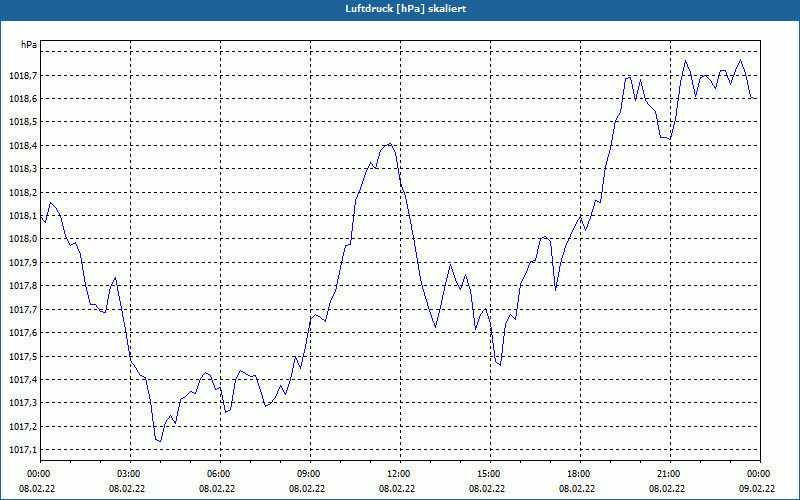Click the 1017,1 y-axis label
Screen dimensions: 800x500
[23, 449]
